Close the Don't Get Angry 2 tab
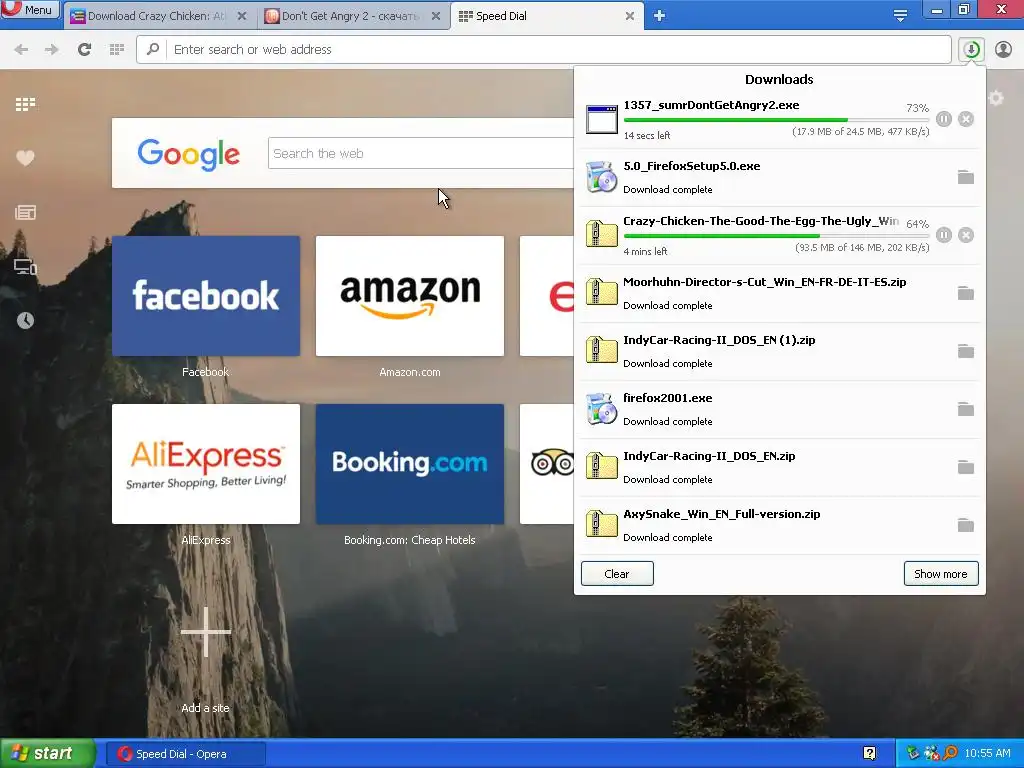Viewport: 1024px width, 768px height. coord(436,16)
